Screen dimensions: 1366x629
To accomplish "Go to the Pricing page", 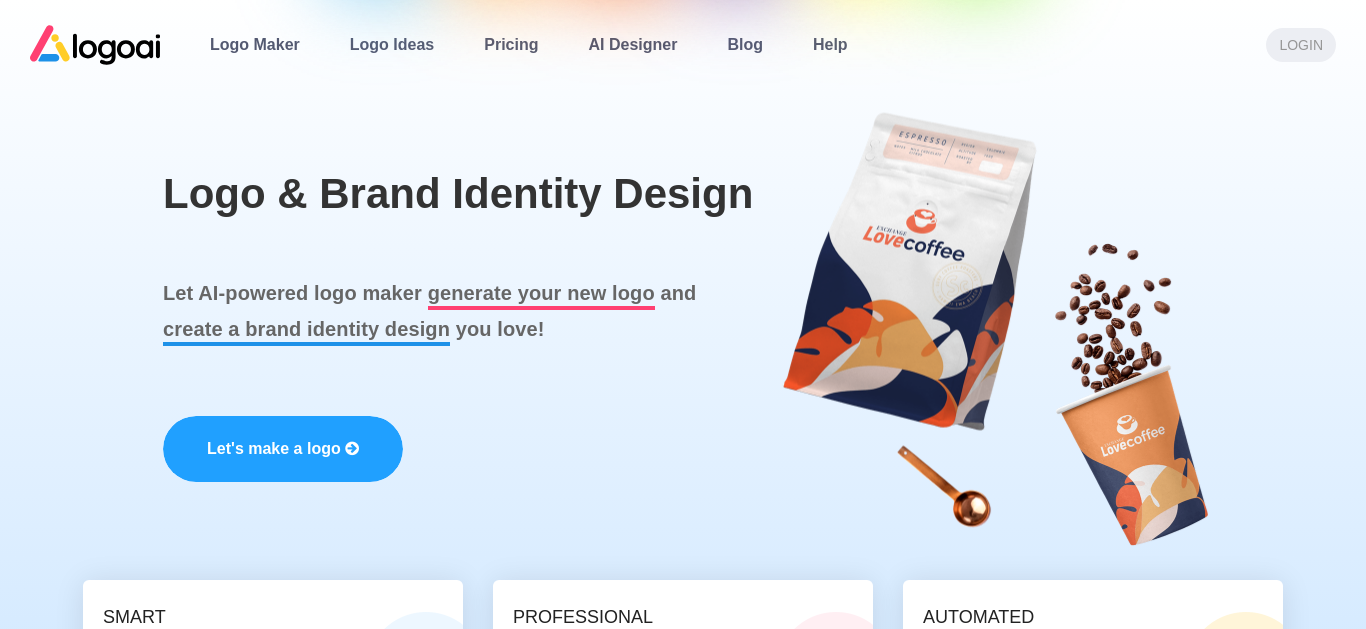I will pyautogui.click(x=511, y=45).
